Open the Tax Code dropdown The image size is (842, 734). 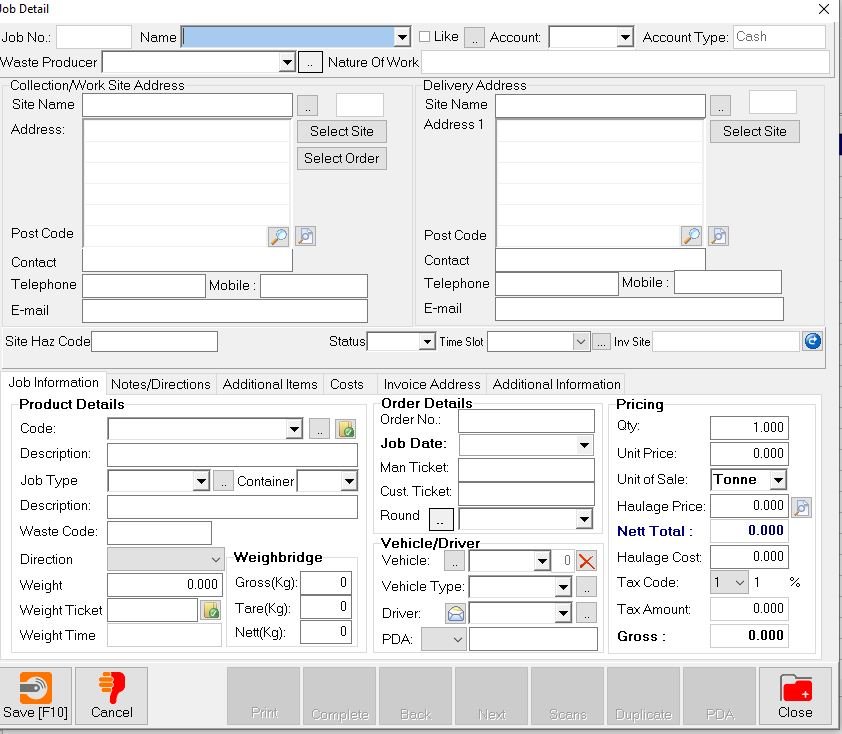tap(739, 583)
